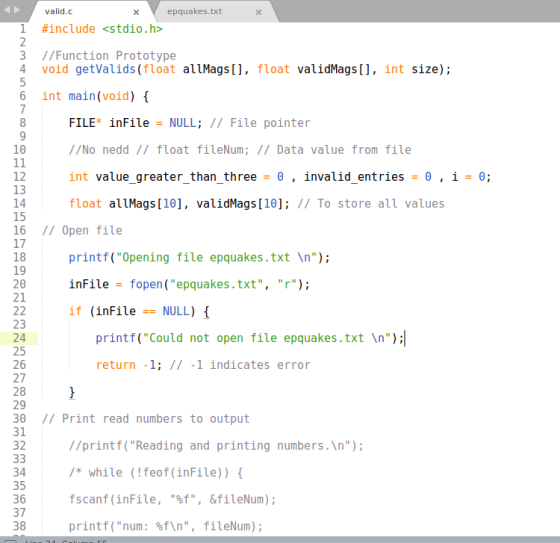This screenshot has height=543, width=560.
Task: Click 'value_greater_than_three' variable
Action: (x=176, y=177)
